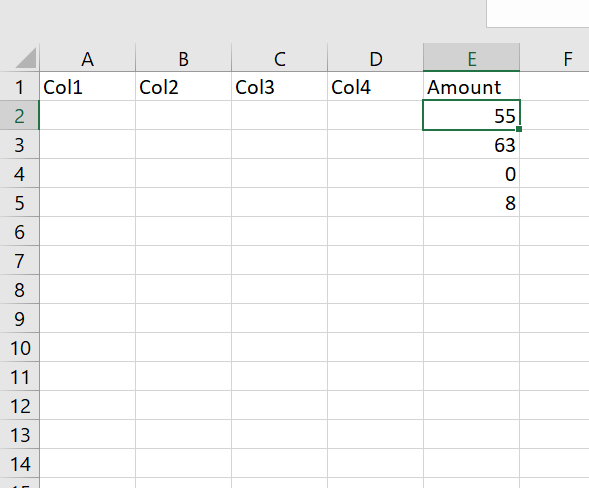Select column C header

pyautogui.click(x=279, y=57)
